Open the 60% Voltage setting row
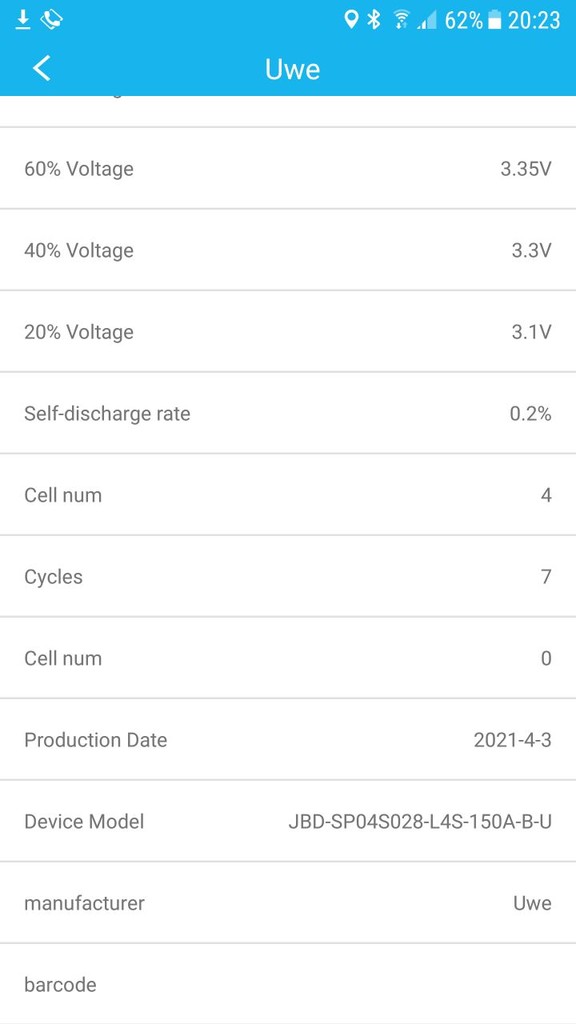Image resolution: width=576 pixels, height=1024 pixels. 288,168
